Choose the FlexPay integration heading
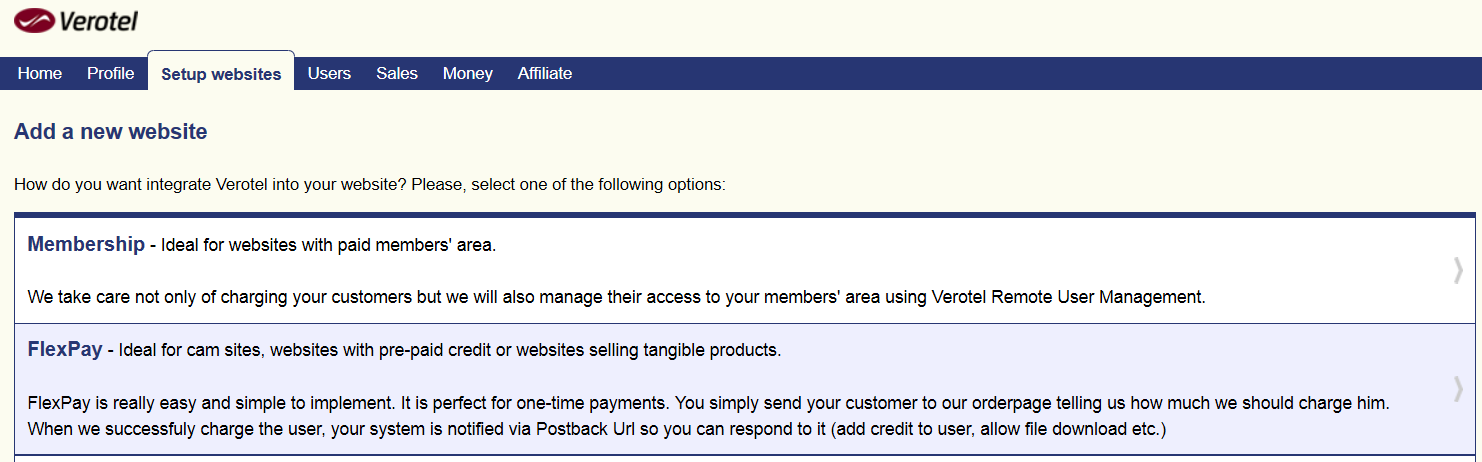 click(65, 350)
